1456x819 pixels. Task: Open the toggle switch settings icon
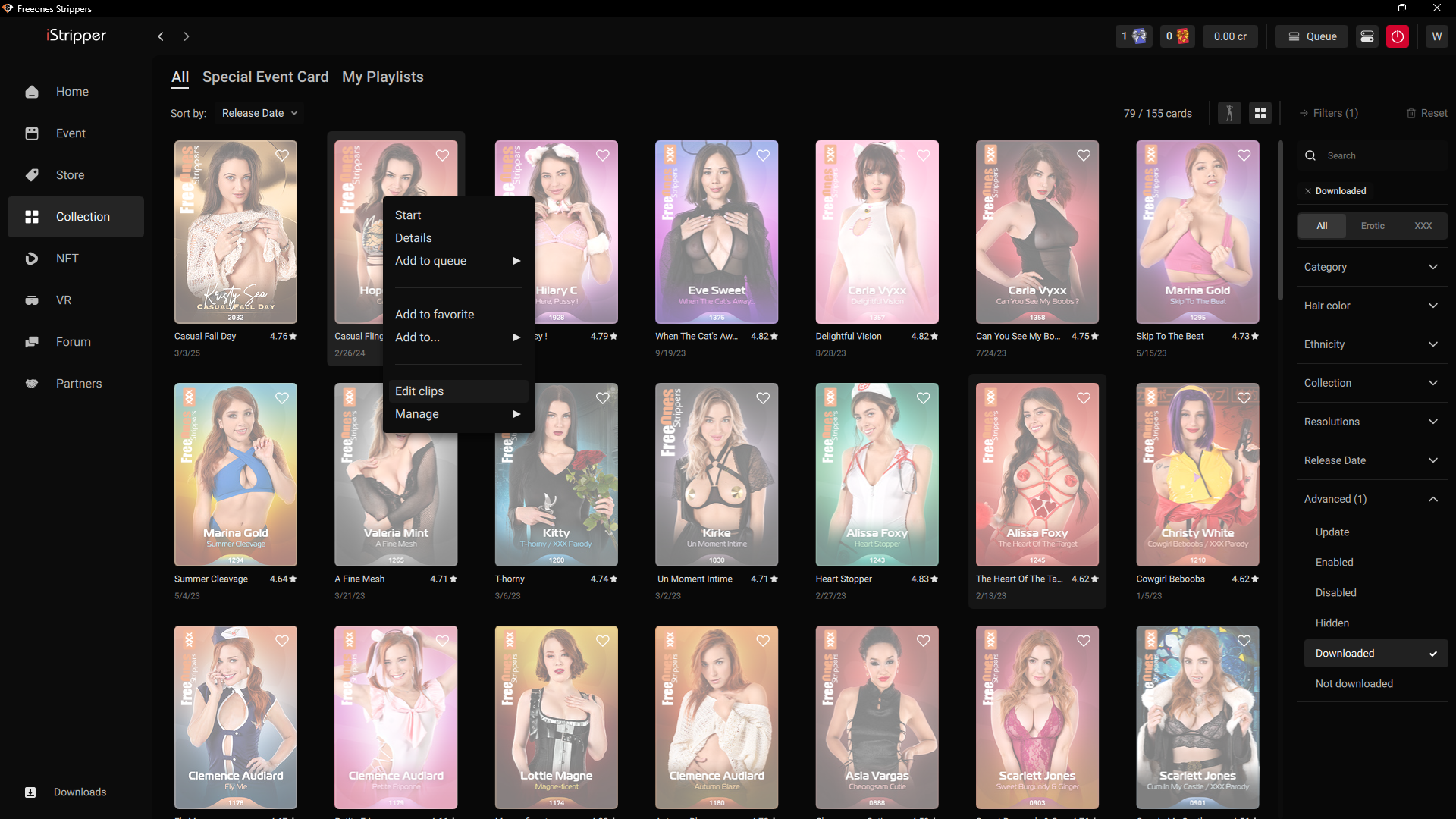(x=1367, y=36)
